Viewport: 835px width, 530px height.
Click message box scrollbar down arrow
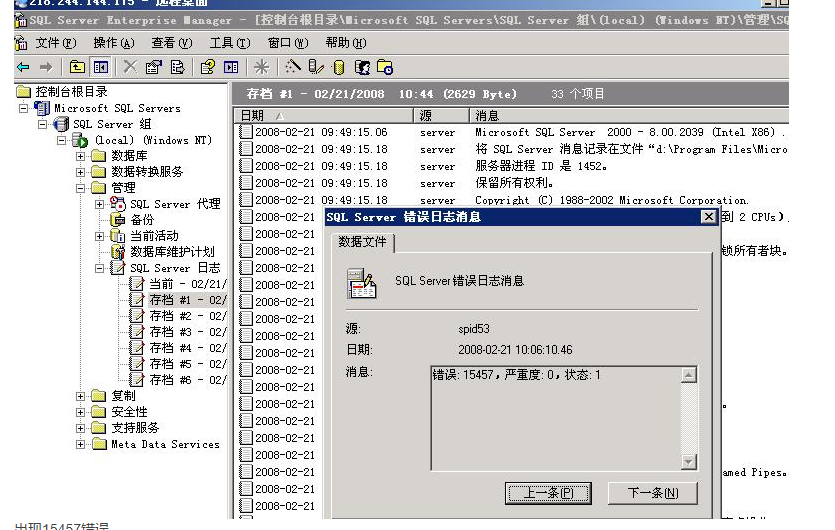coord(688,462)
